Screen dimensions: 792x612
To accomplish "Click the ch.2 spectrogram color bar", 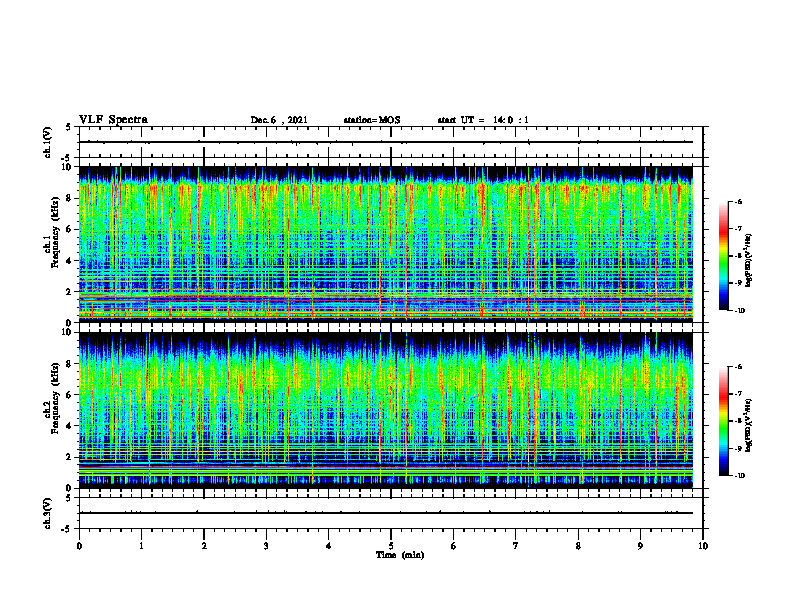I will click(x=723, y=421).
